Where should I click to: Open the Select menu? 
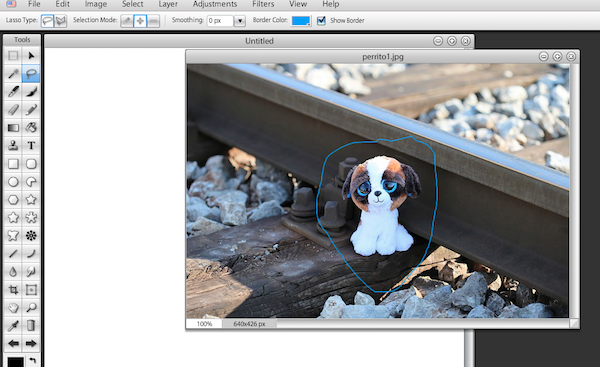tap(132, 4)
